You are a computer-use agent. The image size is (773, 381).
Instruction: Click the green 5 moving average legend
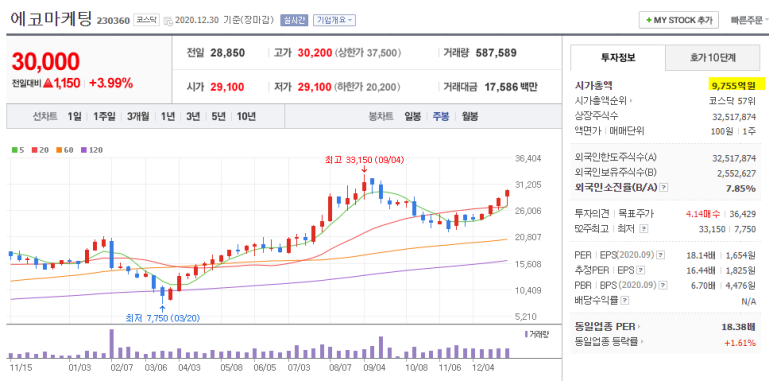click(x=18, y=150)
